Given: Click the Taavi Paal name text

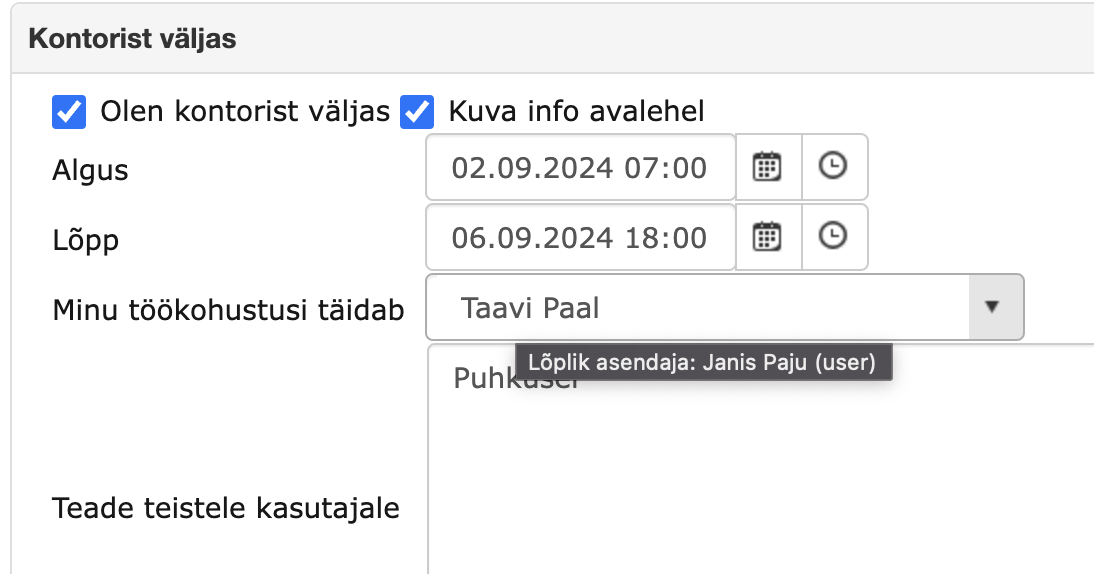Looking at the screenshot, I should point(530,308).
